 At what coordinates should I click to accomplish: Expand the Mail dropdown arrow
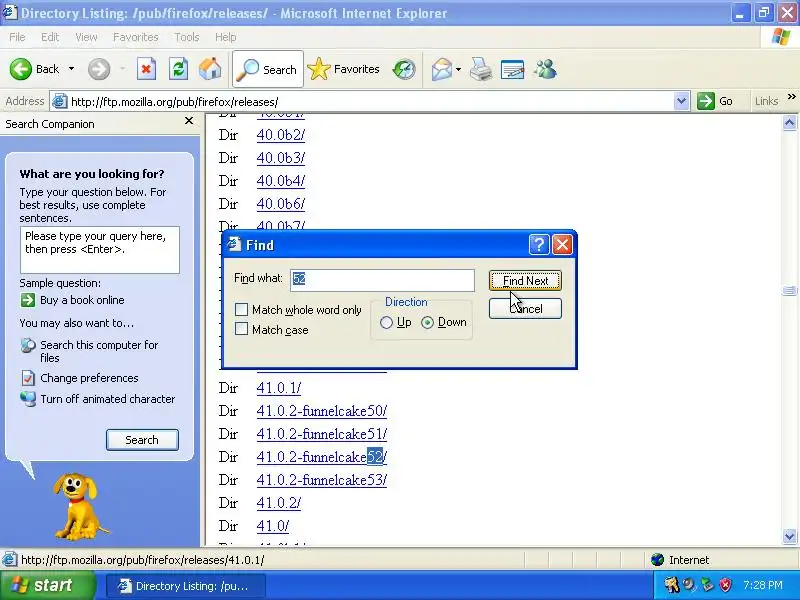point(458,69)
